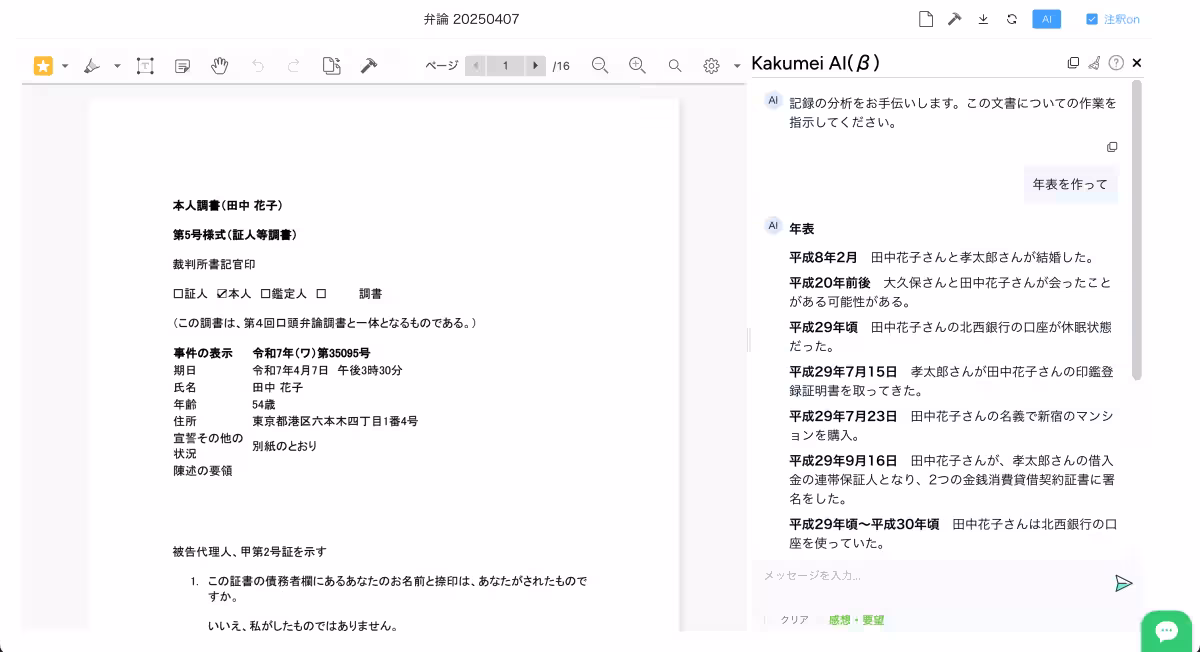
Task: Click the クリア link below the chat
Action: click(793, 620)
